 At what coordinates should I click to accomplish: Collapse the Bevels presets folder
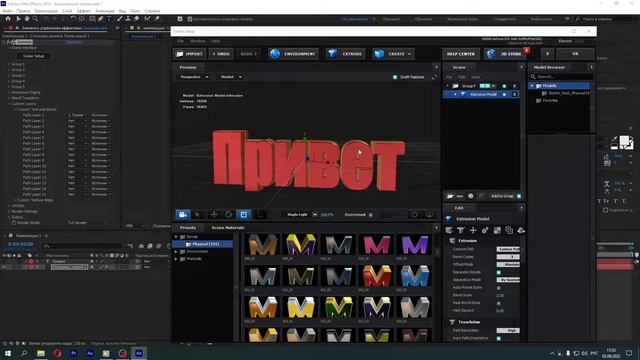click(x=176, y=237)
